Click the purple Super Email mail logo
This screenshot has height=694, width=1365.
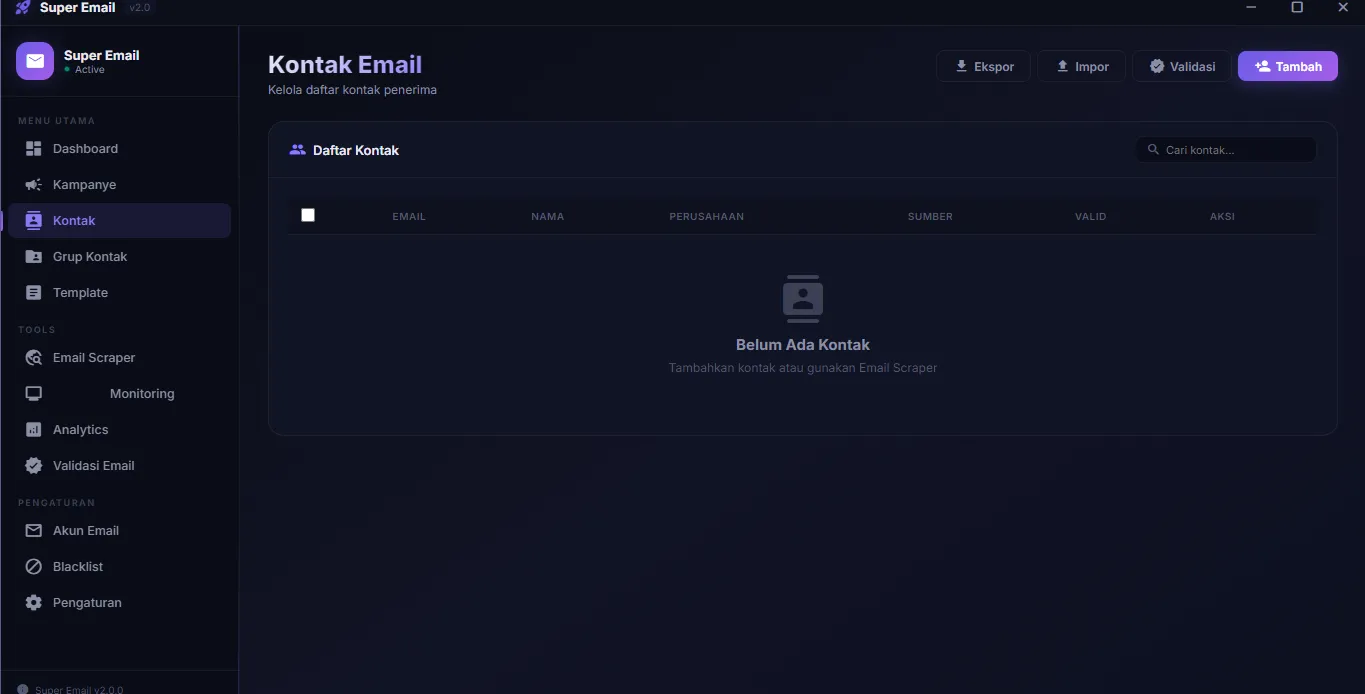[35, 61]
